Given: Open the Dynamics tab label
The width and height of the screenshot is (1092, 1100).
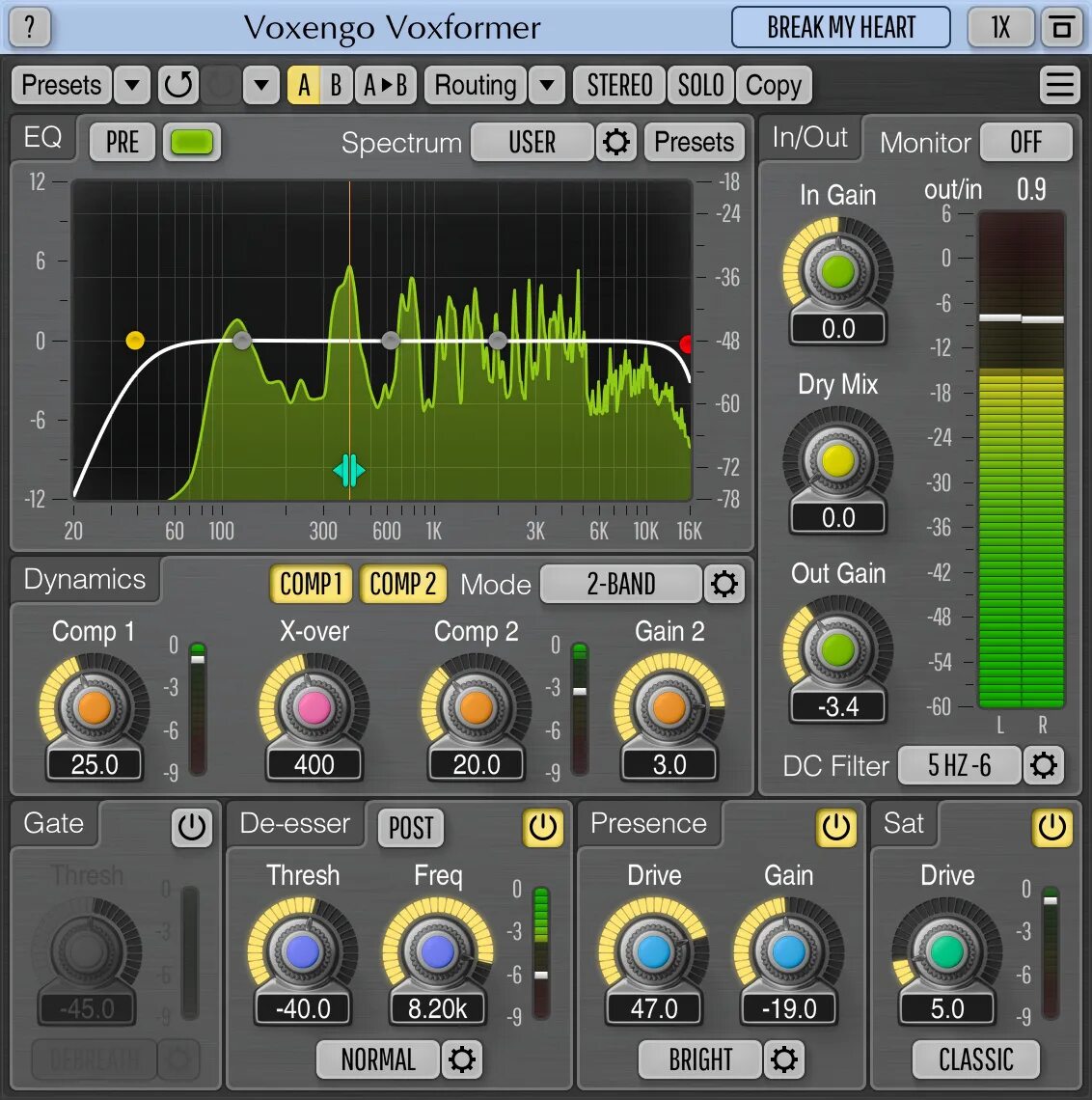Looking at the screenshot, I should tap(85, 580).
